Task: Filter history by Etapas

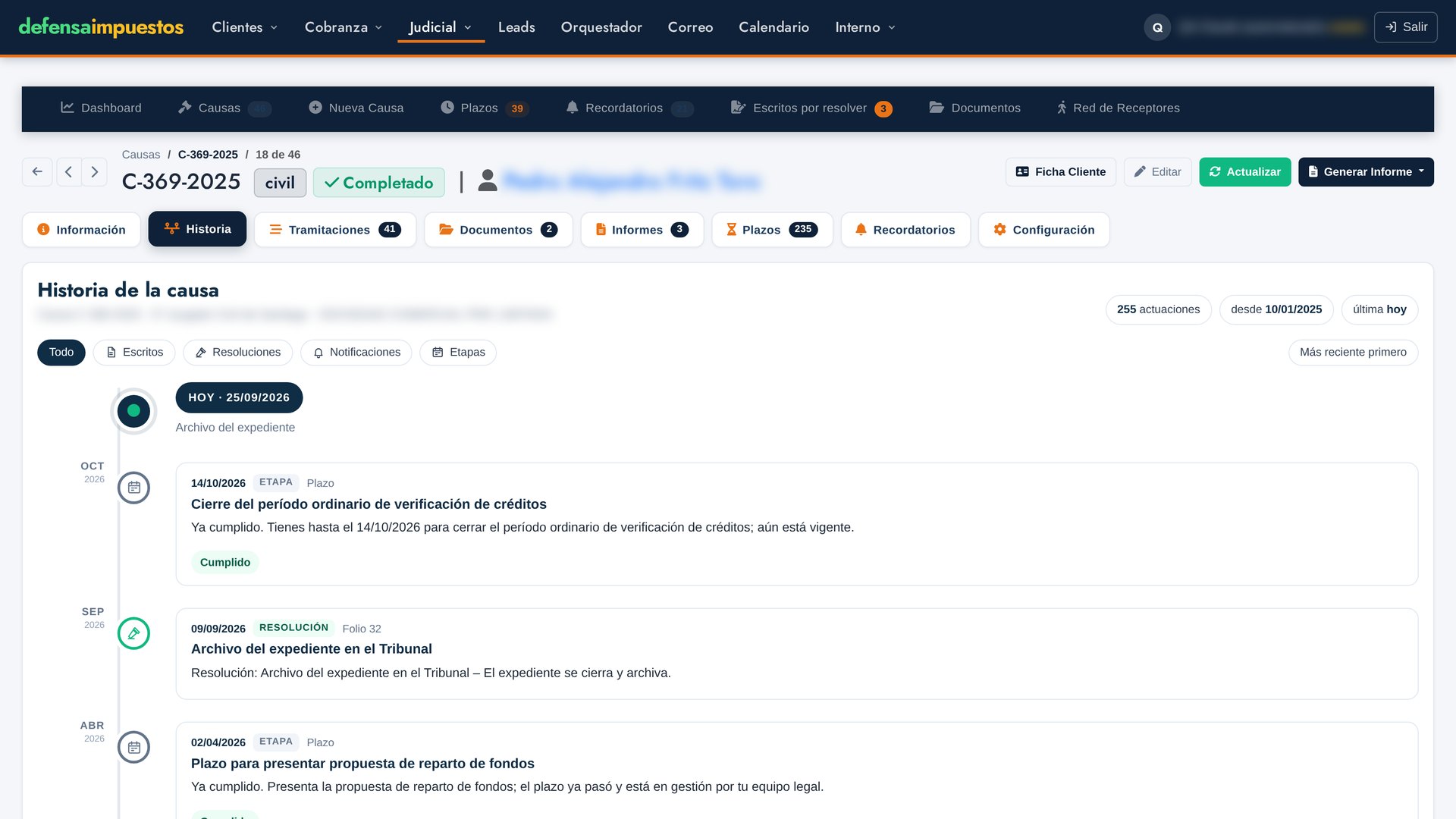Action: point(458,353)
